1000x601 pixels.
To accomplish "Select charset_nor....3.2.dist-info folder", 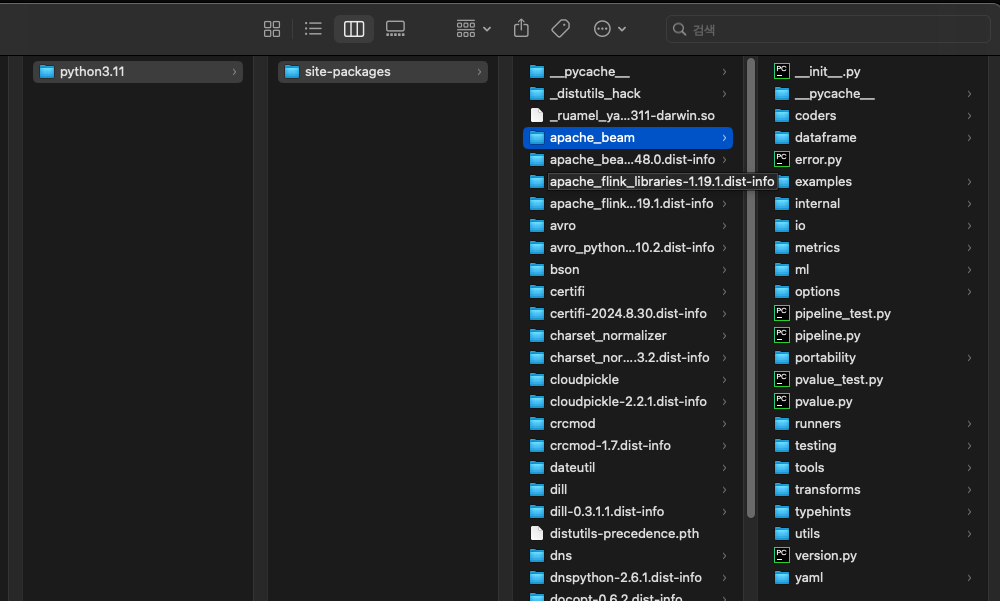I will click(x=628, y=358).
